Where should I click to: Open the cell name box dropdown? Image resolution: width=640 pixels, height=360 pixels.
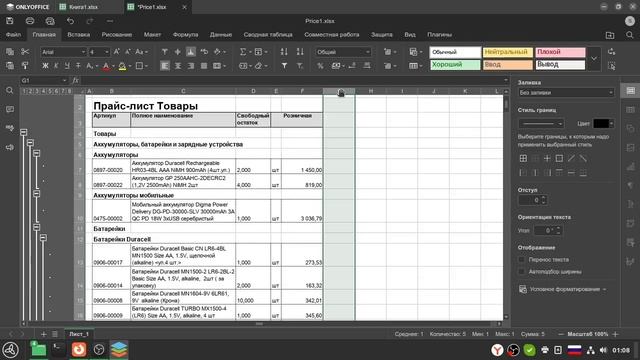pyautogui.click(x=64, y=80)
